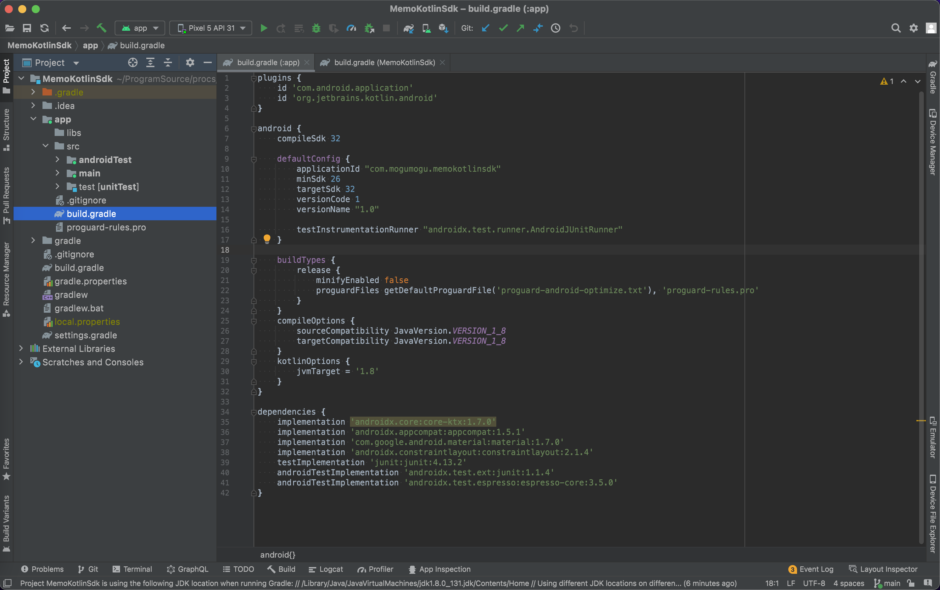940x590 pixels.
Task: Show the Profiler tool window
Action: 375,569
